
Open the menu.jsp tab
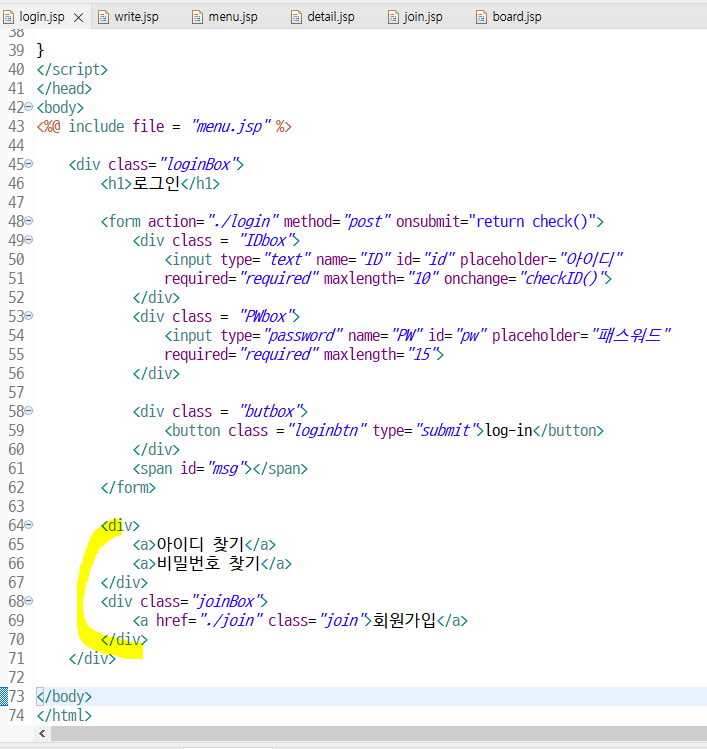coord(233,17)
